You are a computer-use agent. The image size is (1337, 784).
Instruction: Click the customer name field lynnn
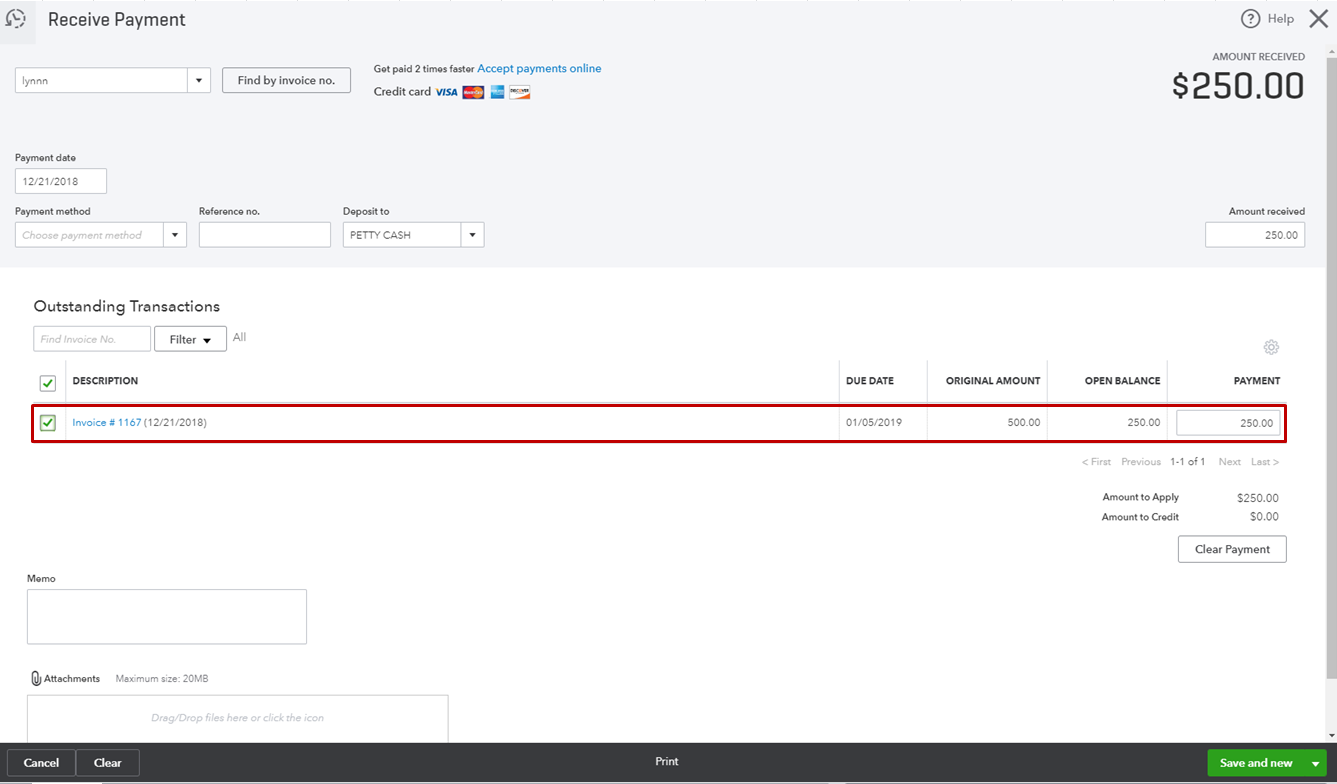click(101, 81)
